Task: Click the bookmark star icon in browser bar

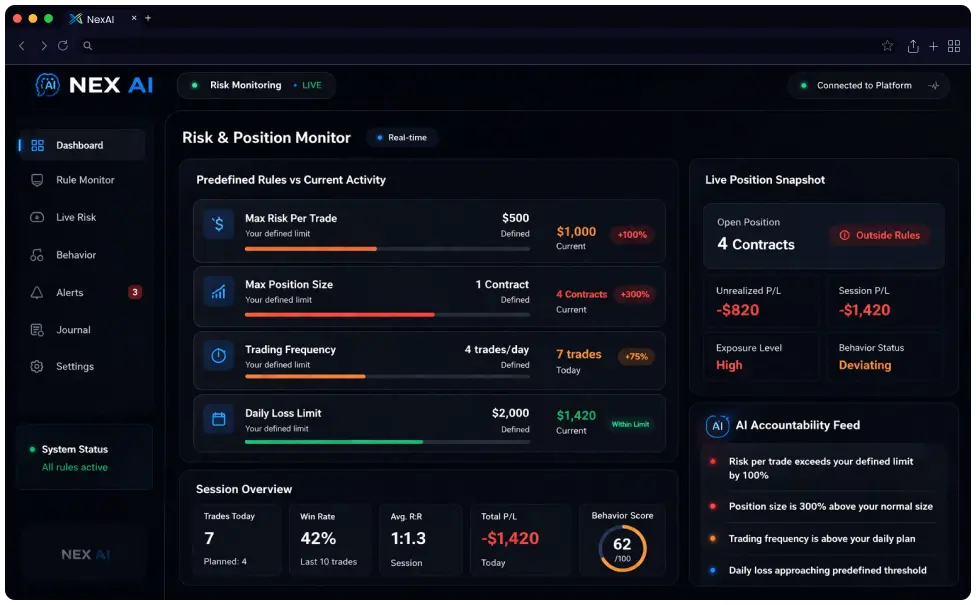Action: (888, 45)
